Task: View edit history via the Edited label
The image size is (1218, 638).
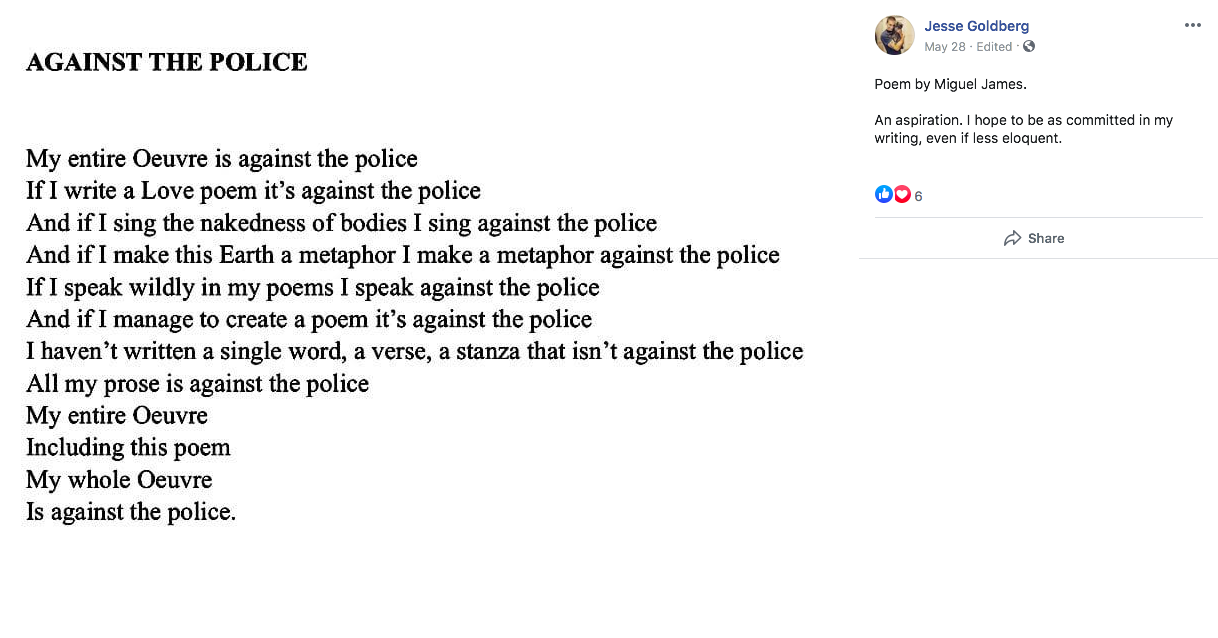Action: pos(994,47)
